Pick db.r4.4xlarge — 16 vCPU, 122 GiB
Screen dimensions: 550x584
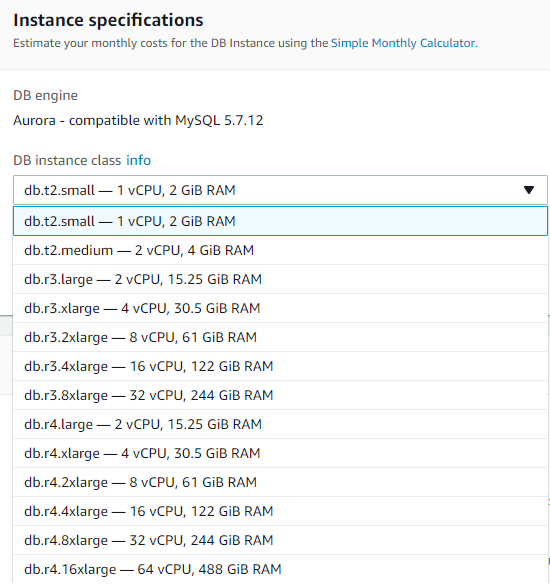point(280,512)
